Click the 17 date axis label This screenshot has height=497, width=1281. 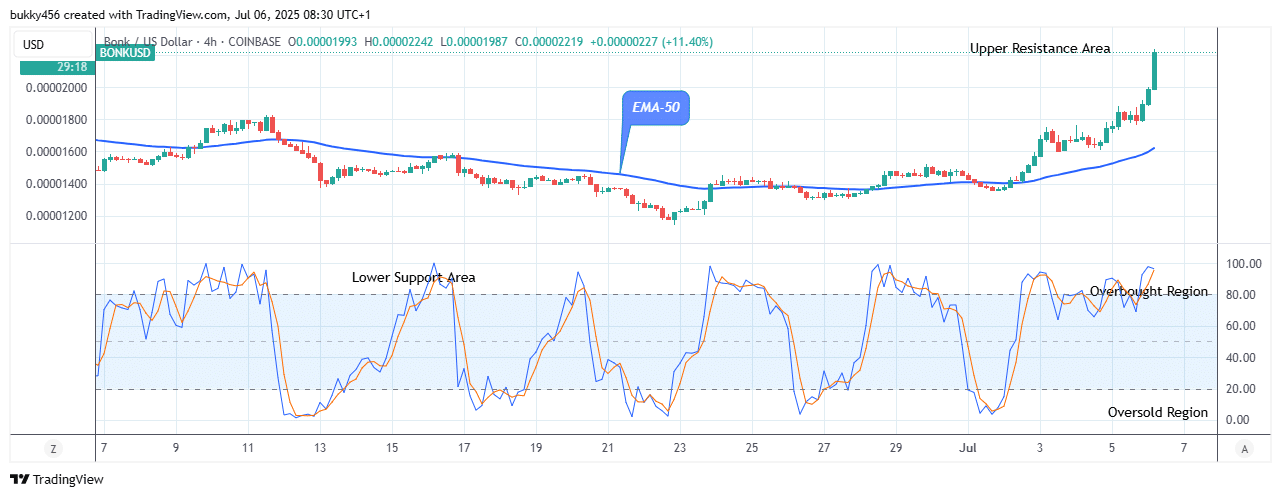click(x=463, y=448)
